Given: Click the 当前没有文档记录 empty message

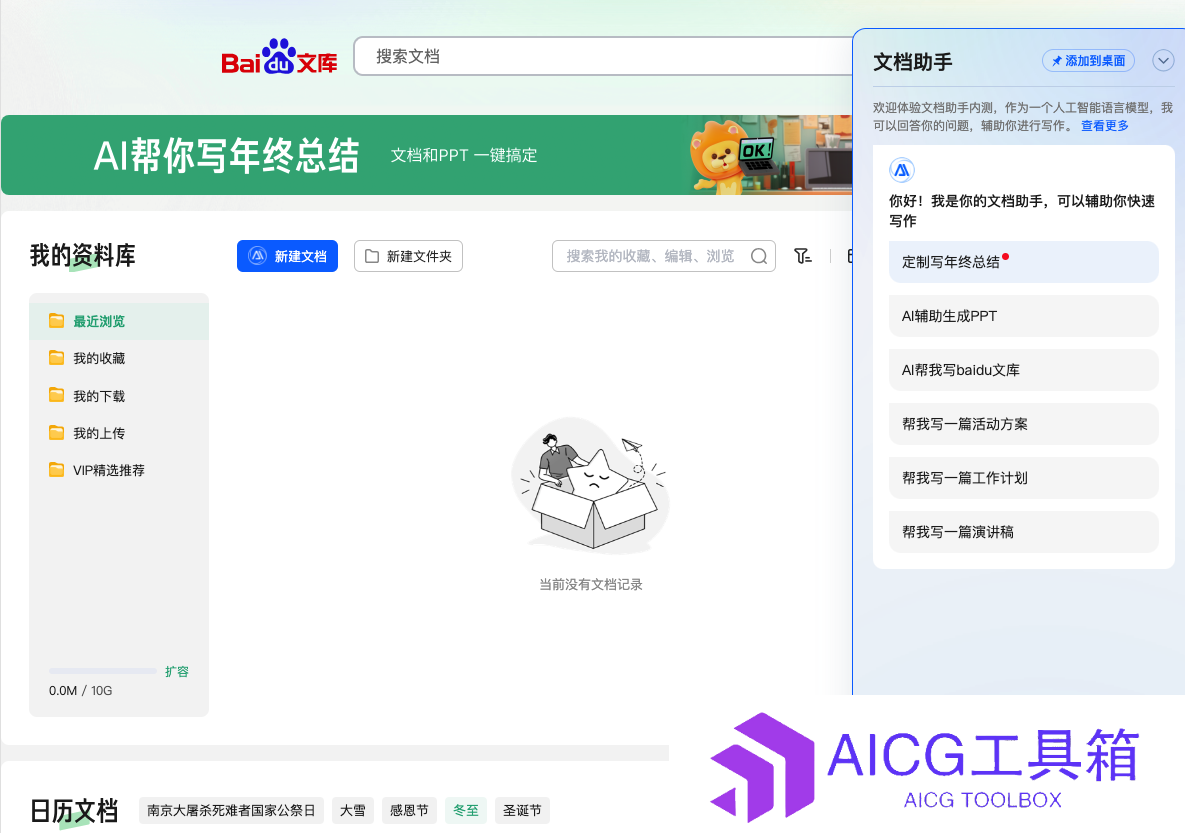Looking at the screenshot, I should click(591, 584).
